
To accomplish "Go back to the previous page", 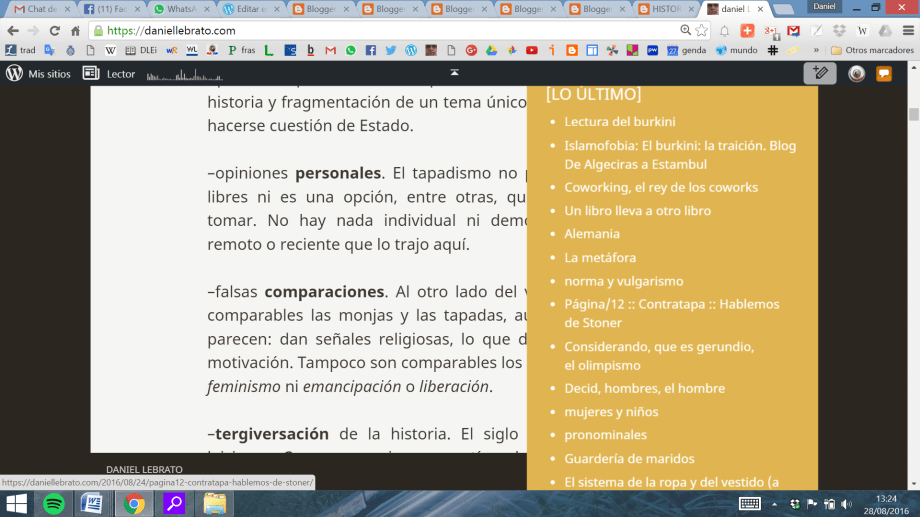I will 13,31.
